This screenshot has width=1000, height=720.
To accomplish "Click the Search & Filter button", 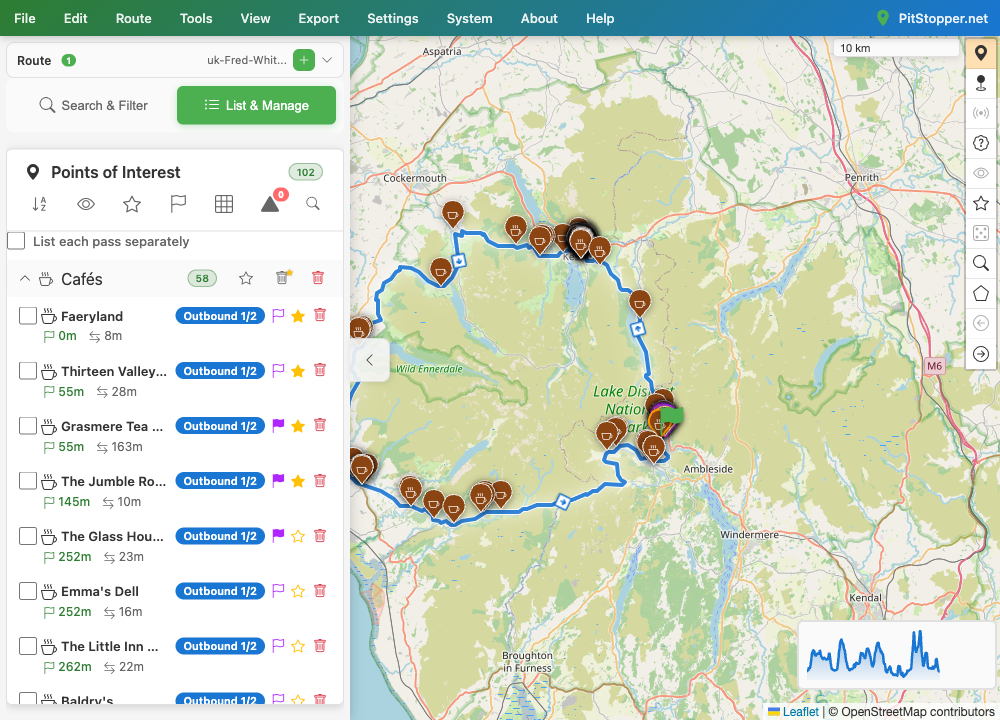I will [x=93, y=105].
